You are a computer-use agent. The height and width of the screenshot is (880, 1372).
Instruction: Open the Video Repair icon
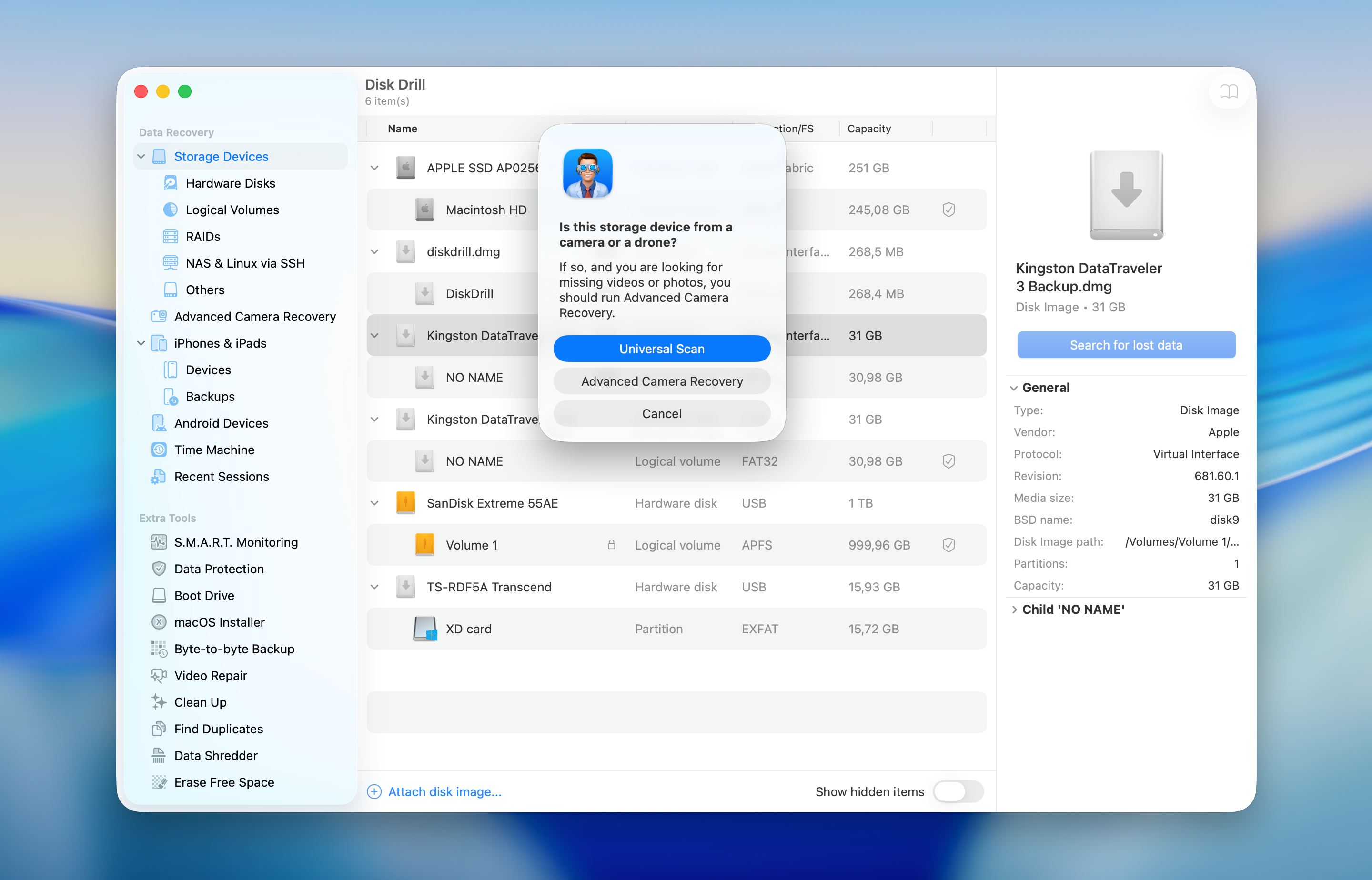tap(159, 675)
